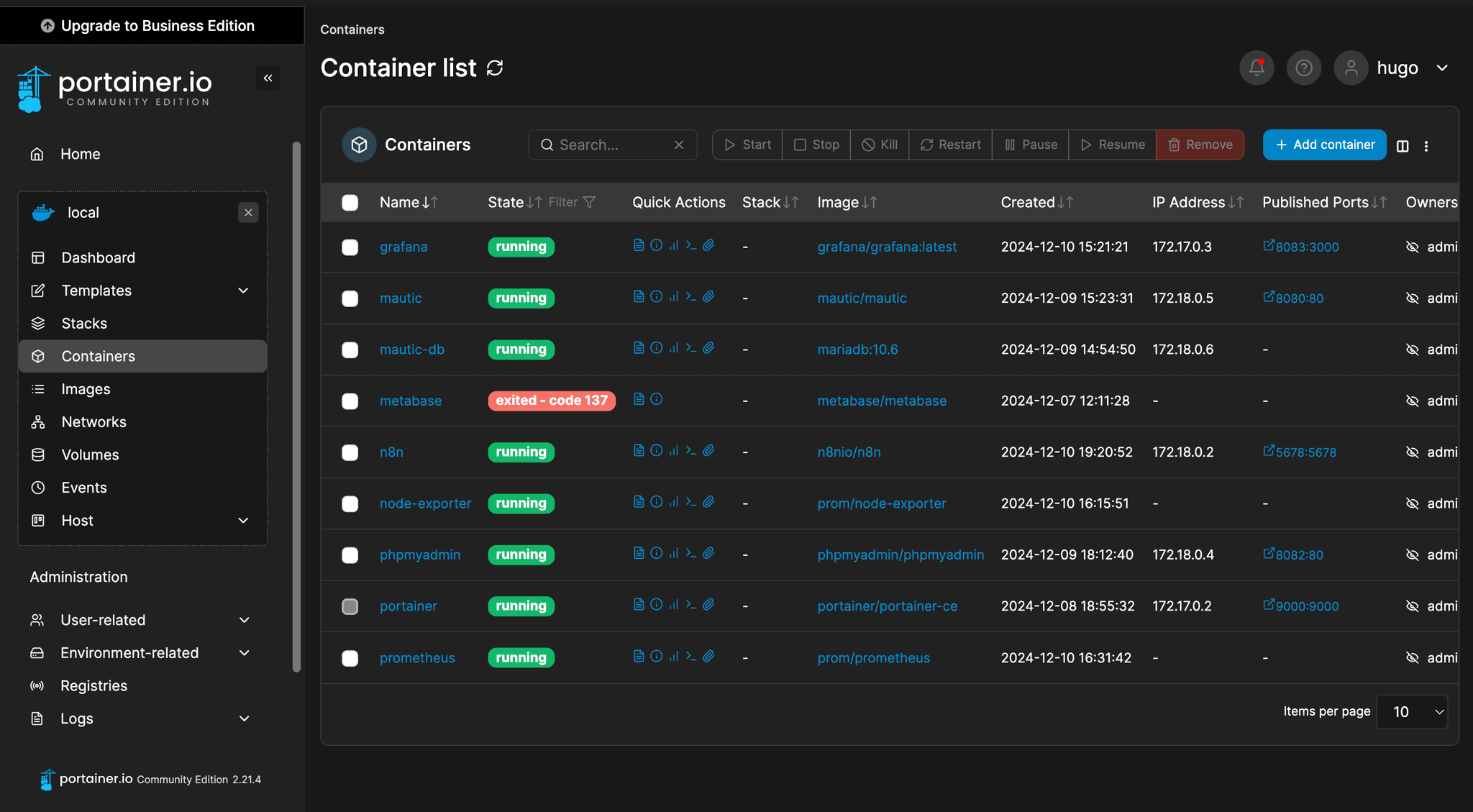This screenshot has width=1473, height=812.
Task: View stats icon for mautic container
Action: click(x=674, y=296)
